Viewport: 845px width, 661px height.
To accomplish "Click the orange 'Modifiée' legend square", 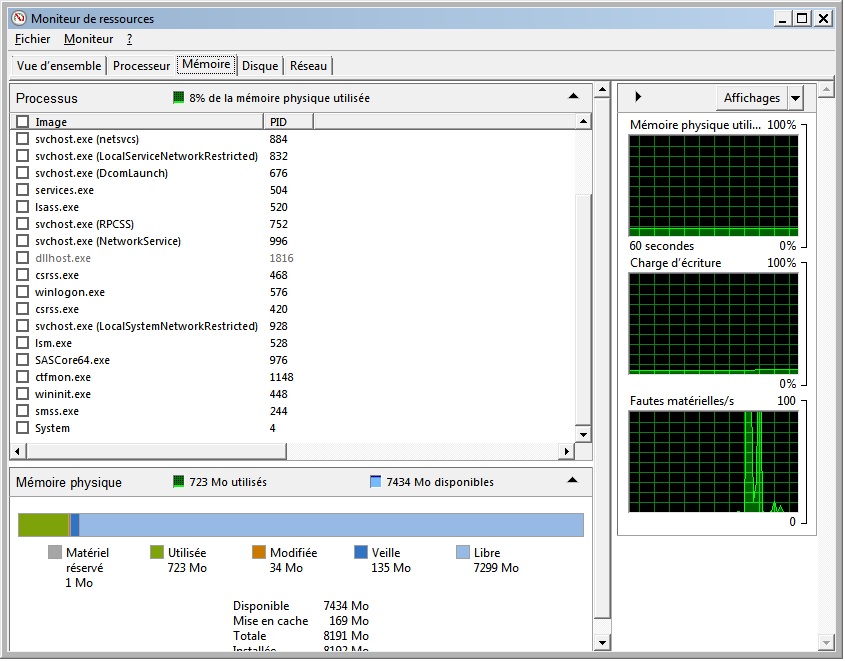I will click(x=259, y=553).
